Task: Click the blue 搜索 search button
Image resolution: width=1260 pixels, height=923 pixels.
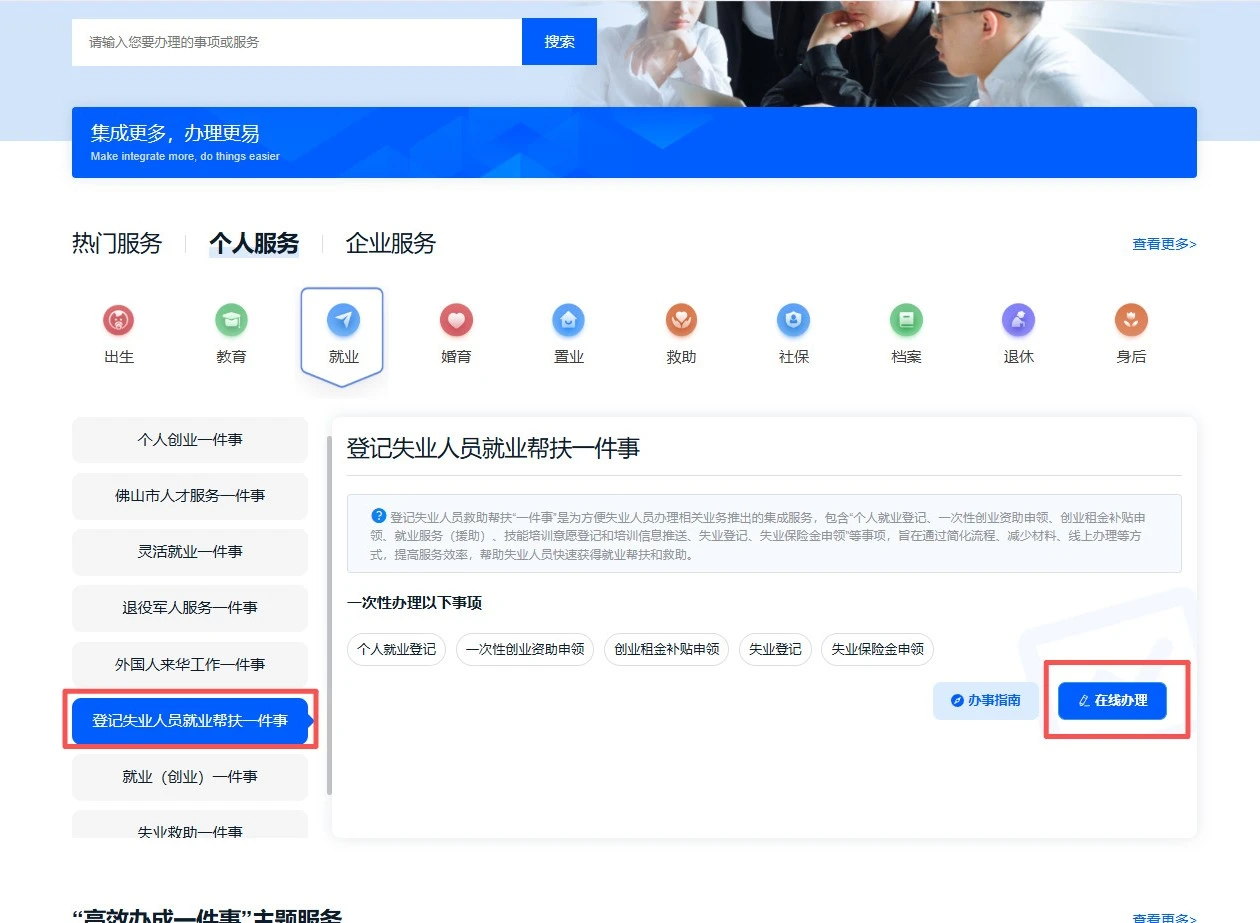Action: pos(559,42)
